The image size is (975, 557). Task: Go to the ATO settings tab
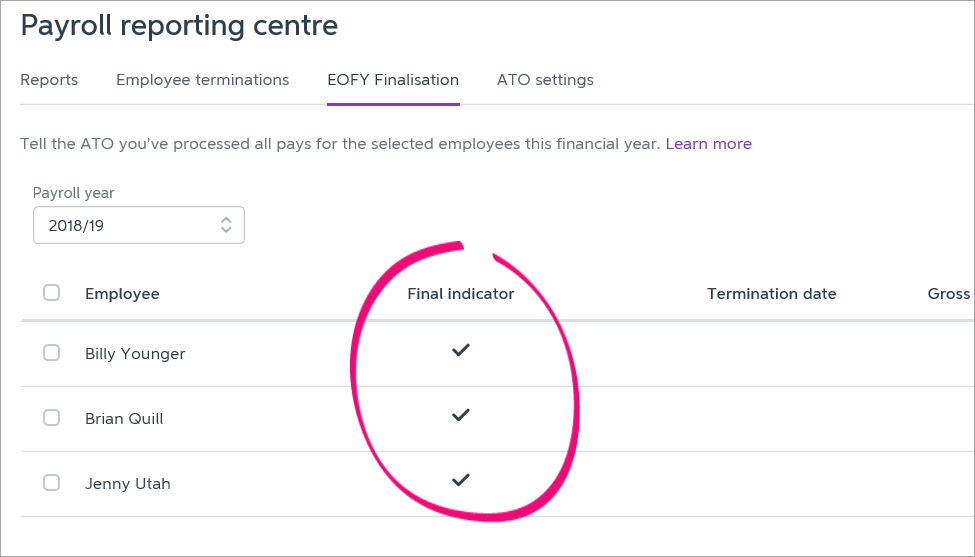[545, 80]
